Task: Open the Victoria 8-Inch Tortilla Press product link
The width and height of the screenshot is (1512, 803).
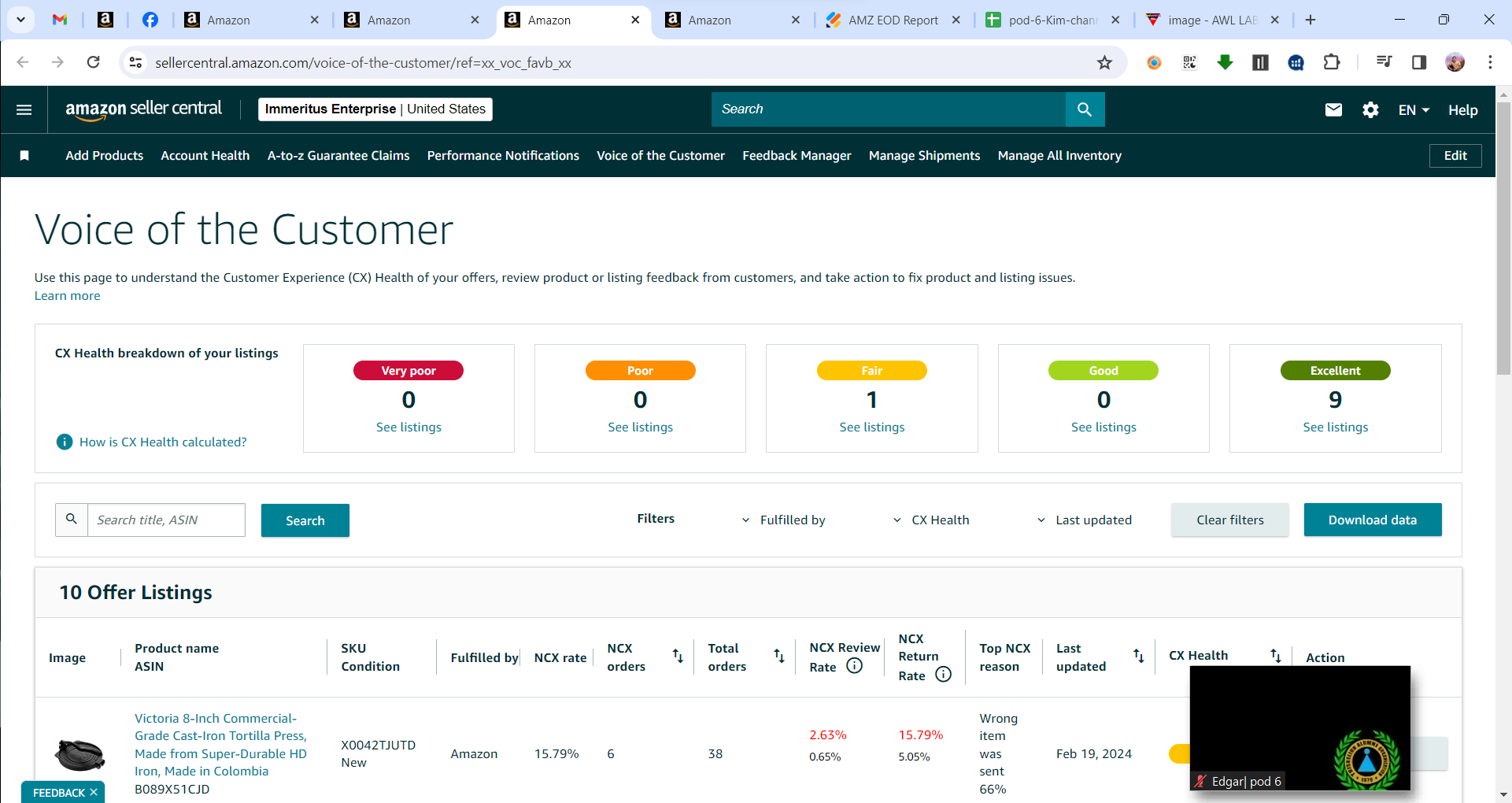Action: click(x=221, y=745)
